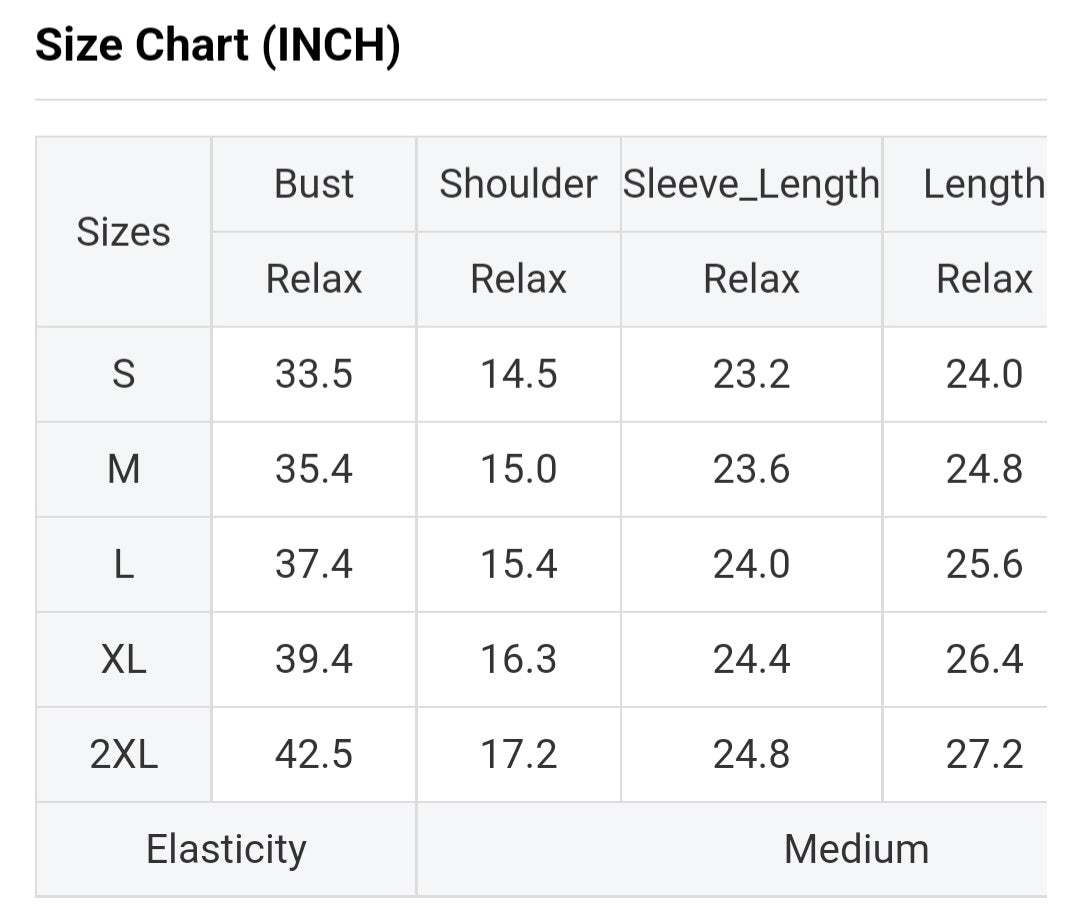Click bust value 37.4 for size L
Viewport: 1080px width, 916px height.
(x=314, y=565)
